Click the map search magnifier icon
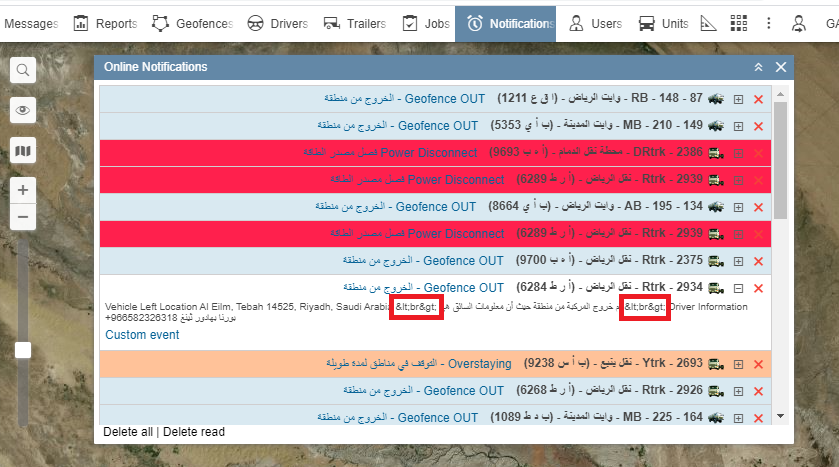839x467 pixels. pyautogui.click(x=22, y=69)
